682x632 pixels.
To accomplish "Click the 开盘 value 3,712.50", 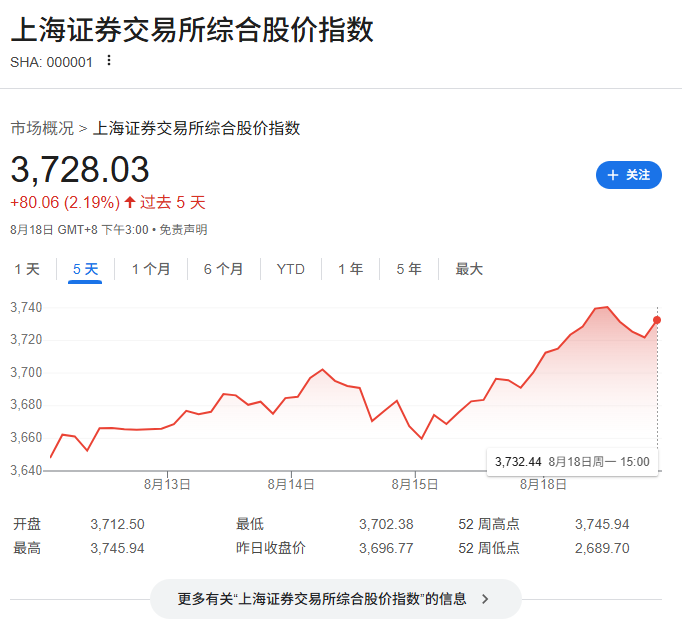I will (x=117, y=524).
